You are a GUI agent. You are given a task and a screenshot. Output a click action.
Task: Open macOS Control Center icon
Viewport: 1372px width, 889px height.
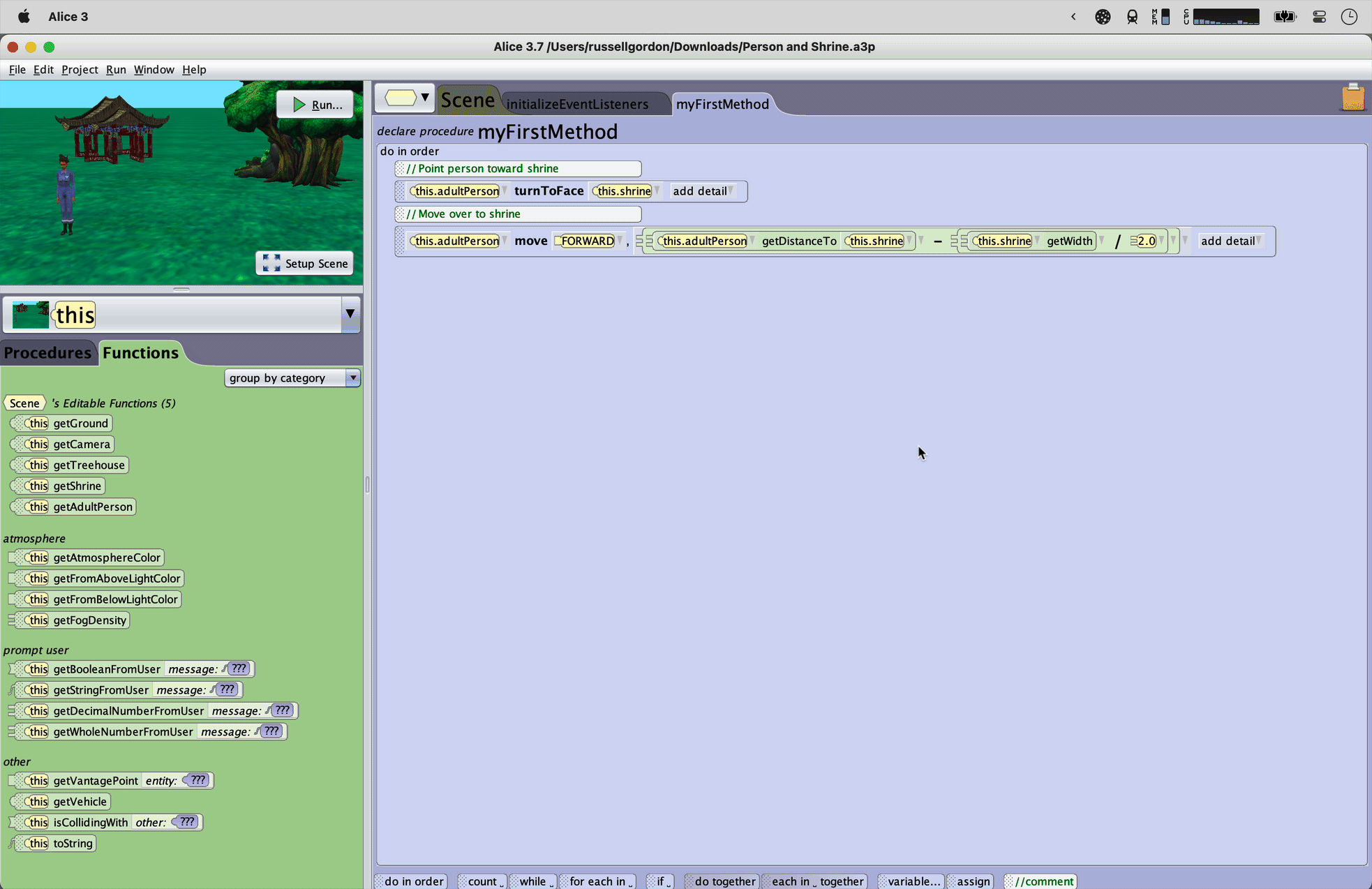(x=1319, y=17)
